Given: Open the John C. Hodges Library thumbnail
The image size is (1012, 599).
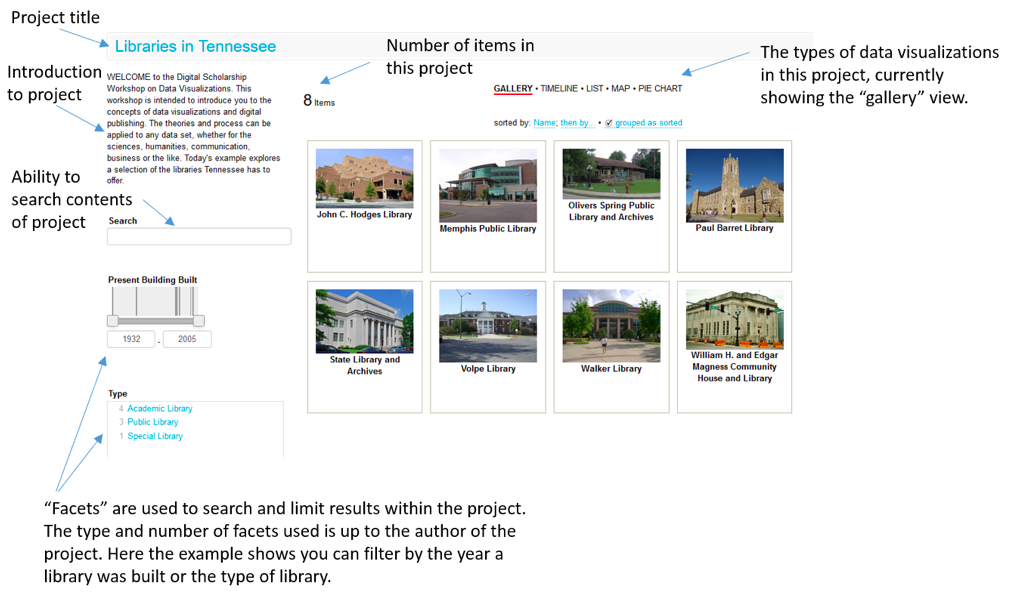Looking at the screenshot, I should pos(364,178).
